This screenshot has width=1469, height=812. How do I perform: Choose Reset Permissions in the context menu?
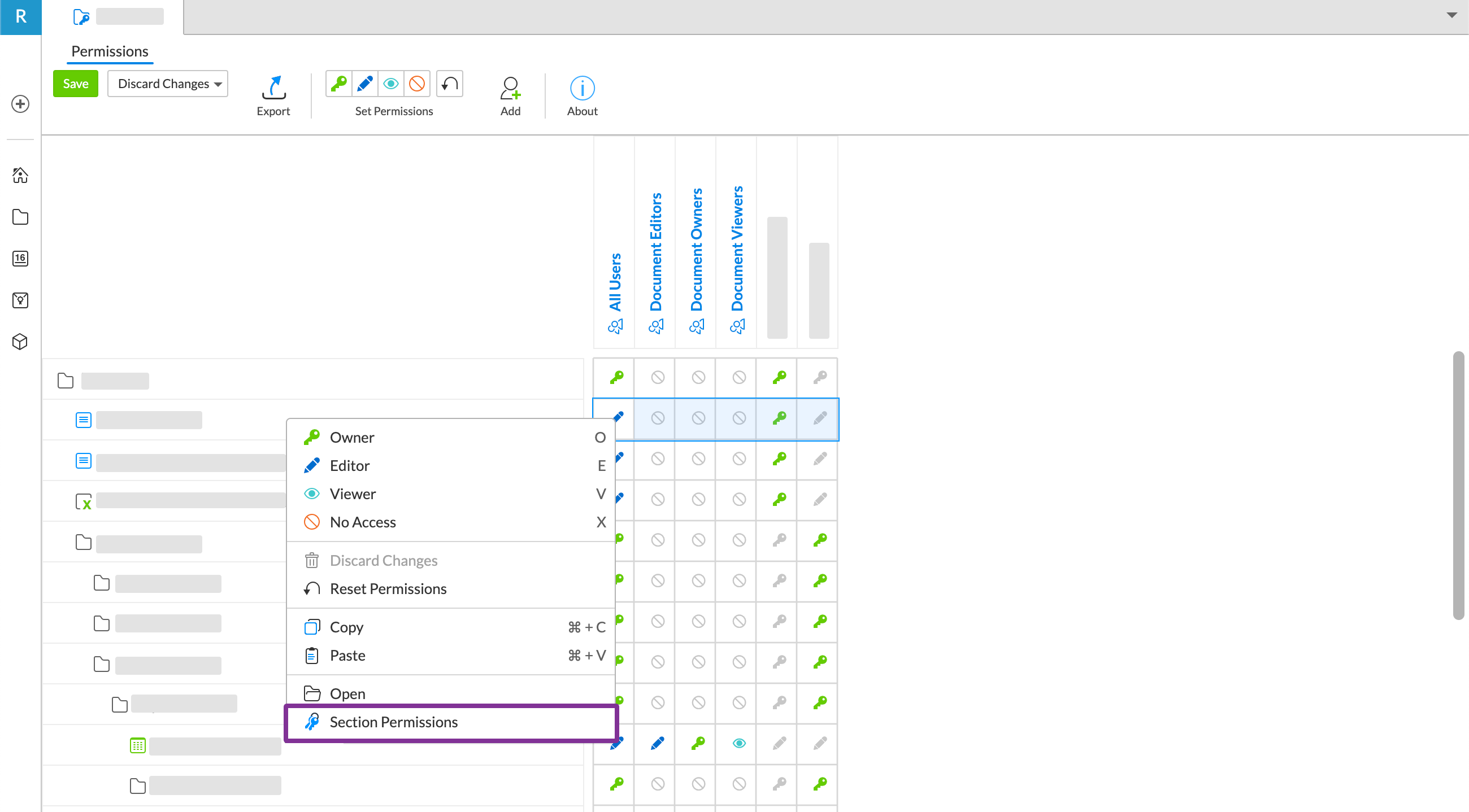388,588
